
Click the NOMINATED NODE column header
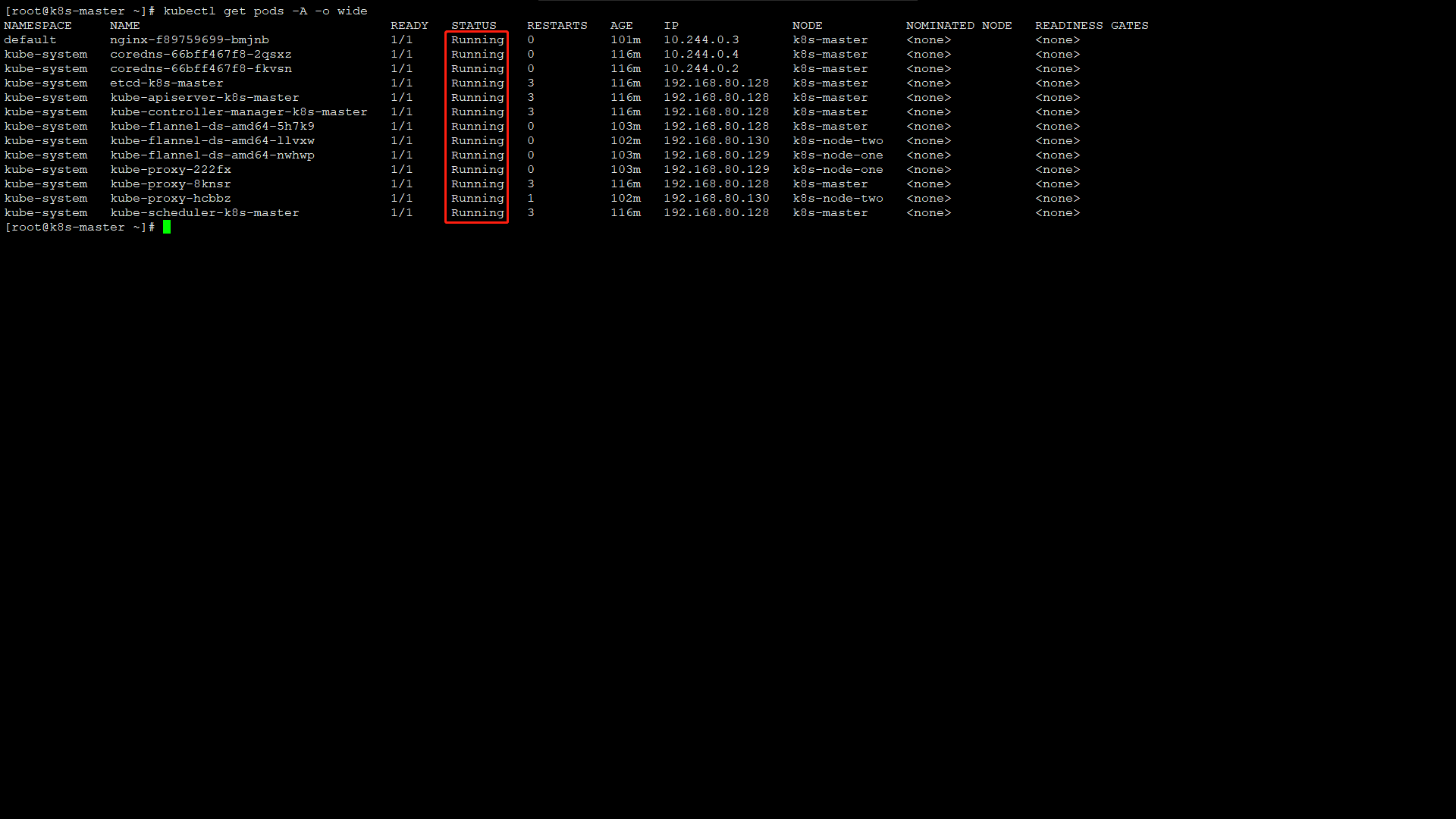(959, 26)
